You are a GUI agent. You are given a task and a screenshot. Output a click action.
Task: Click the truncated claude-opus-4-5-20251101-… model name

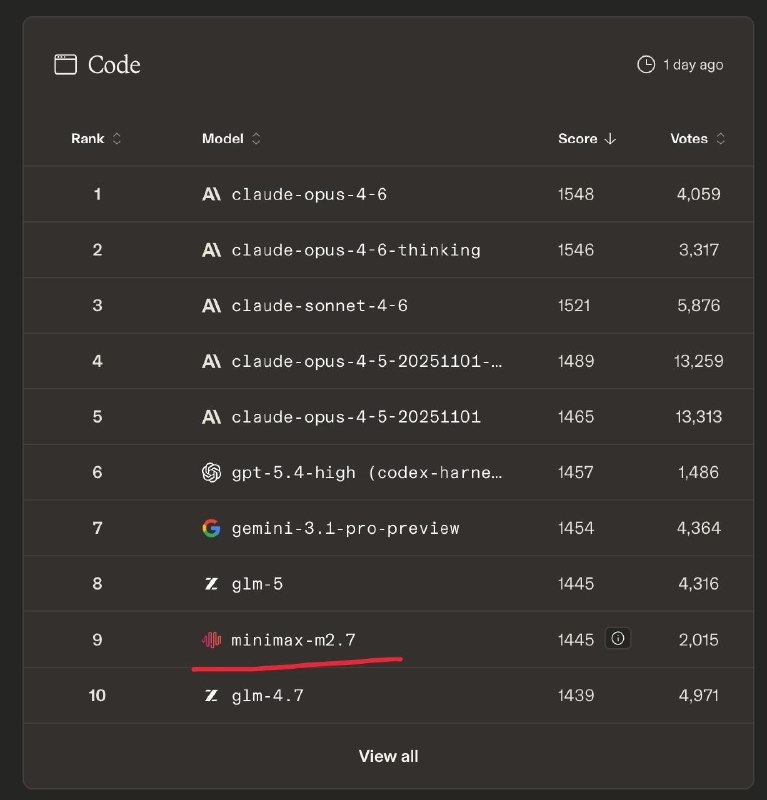pyautogui.click(x=366, y=361)
